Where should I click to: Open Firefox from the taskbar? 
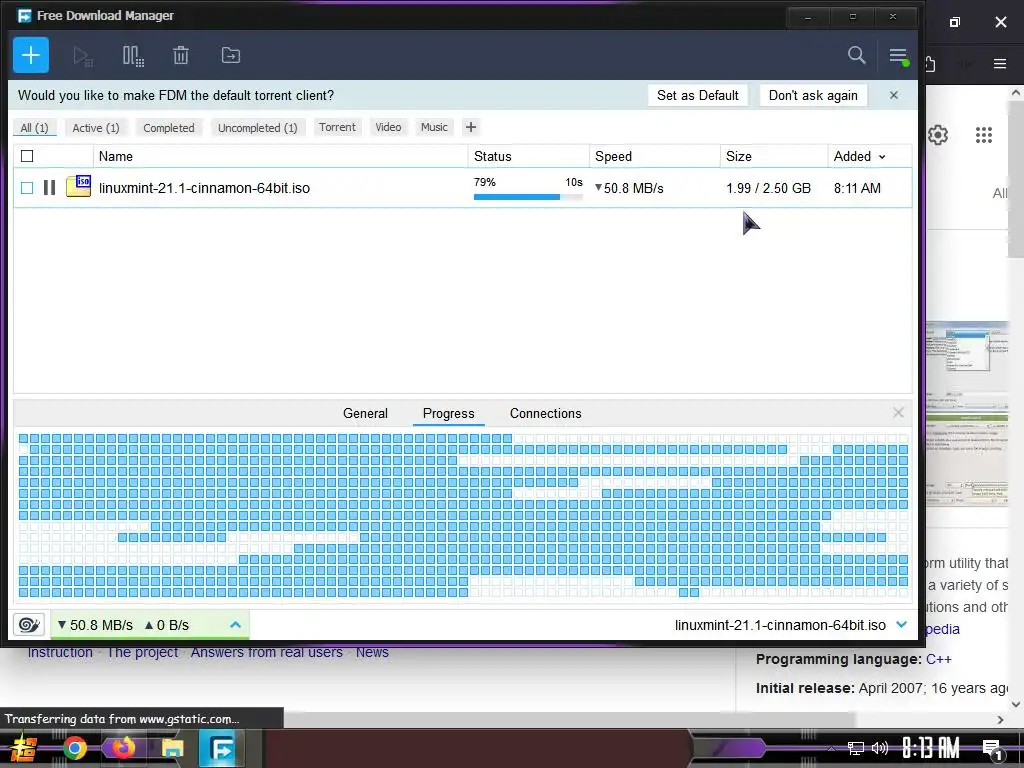pos(123,748)
